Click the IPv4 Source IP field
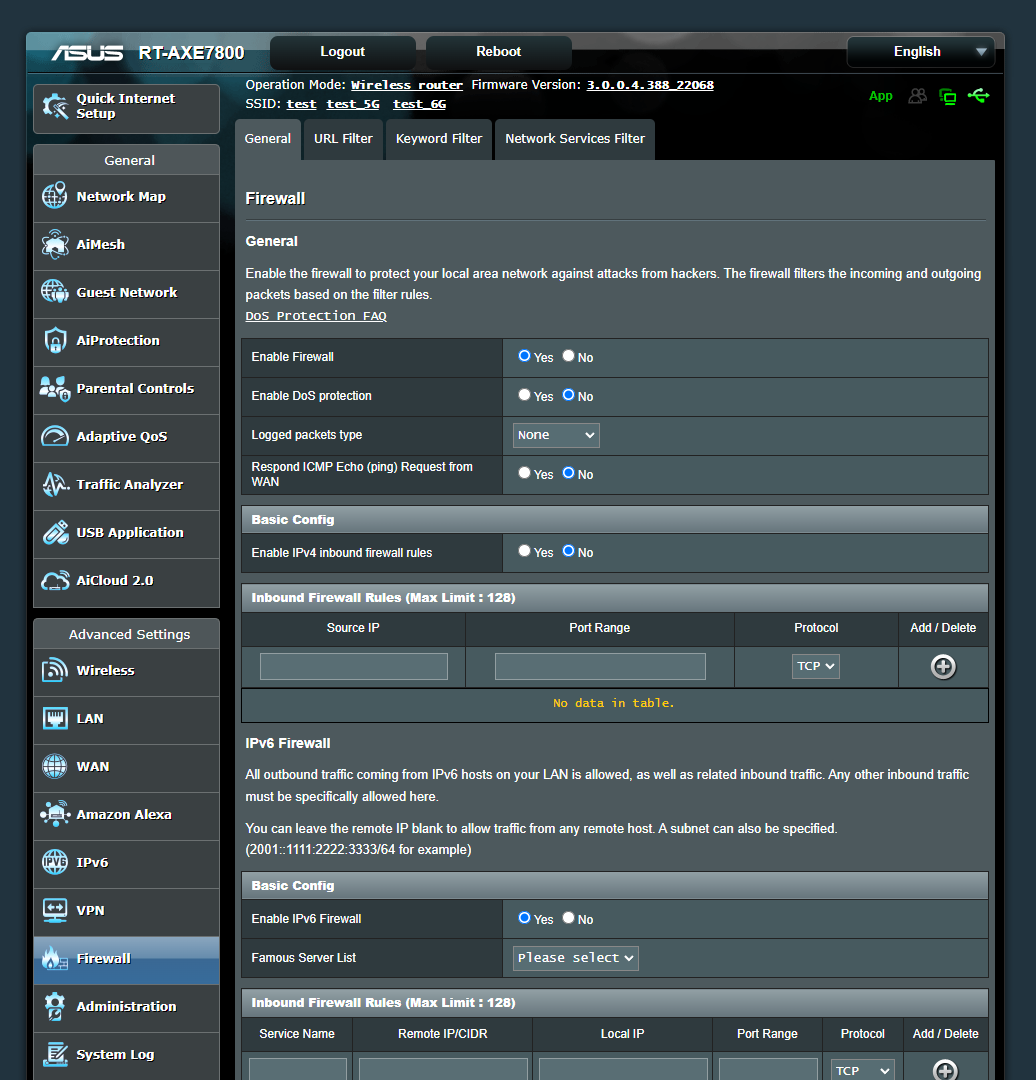This screenshot has height=1080, width=1036. pyautogui.click(x=353, y=667)
